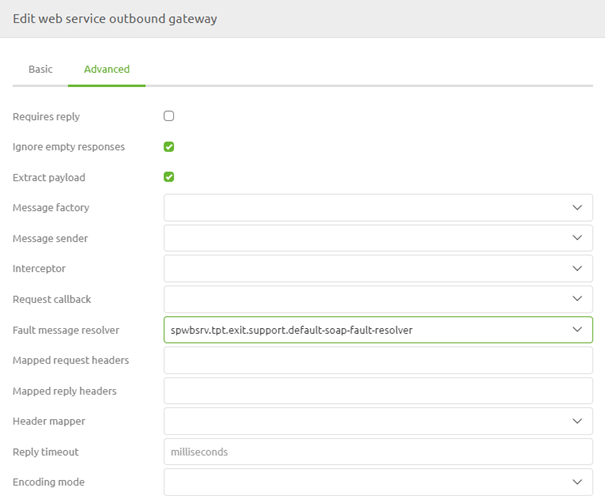
Task: Click the Encoding mode label
Action: tap(48, 482)
